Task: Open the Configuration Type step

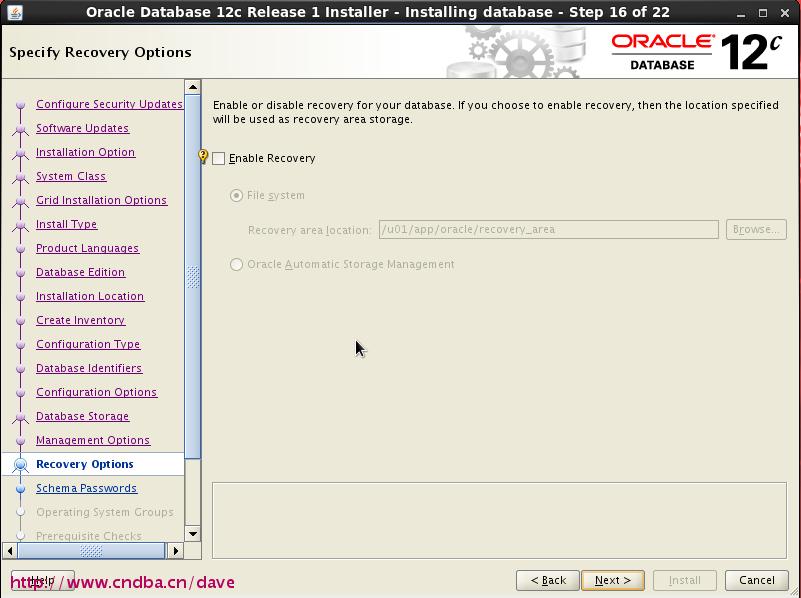Action: point(88,344)
